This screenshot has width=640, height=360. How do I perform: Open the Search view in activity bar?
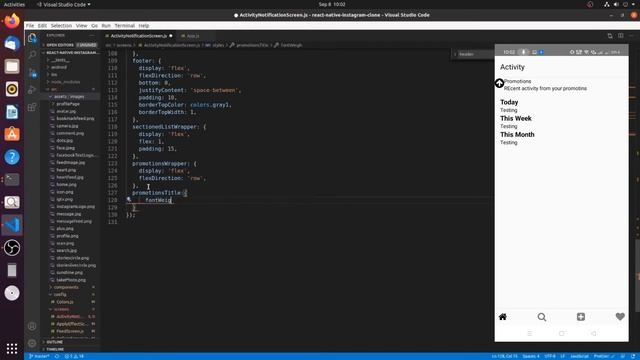click(32, 55)
